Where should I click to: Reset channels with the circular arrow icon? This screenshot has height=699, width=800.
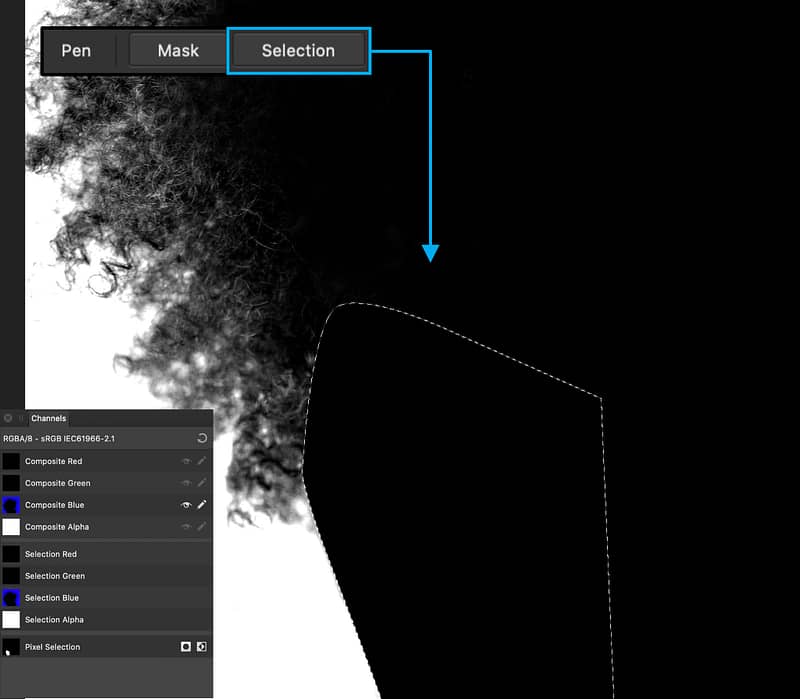[x=202, y=438]
